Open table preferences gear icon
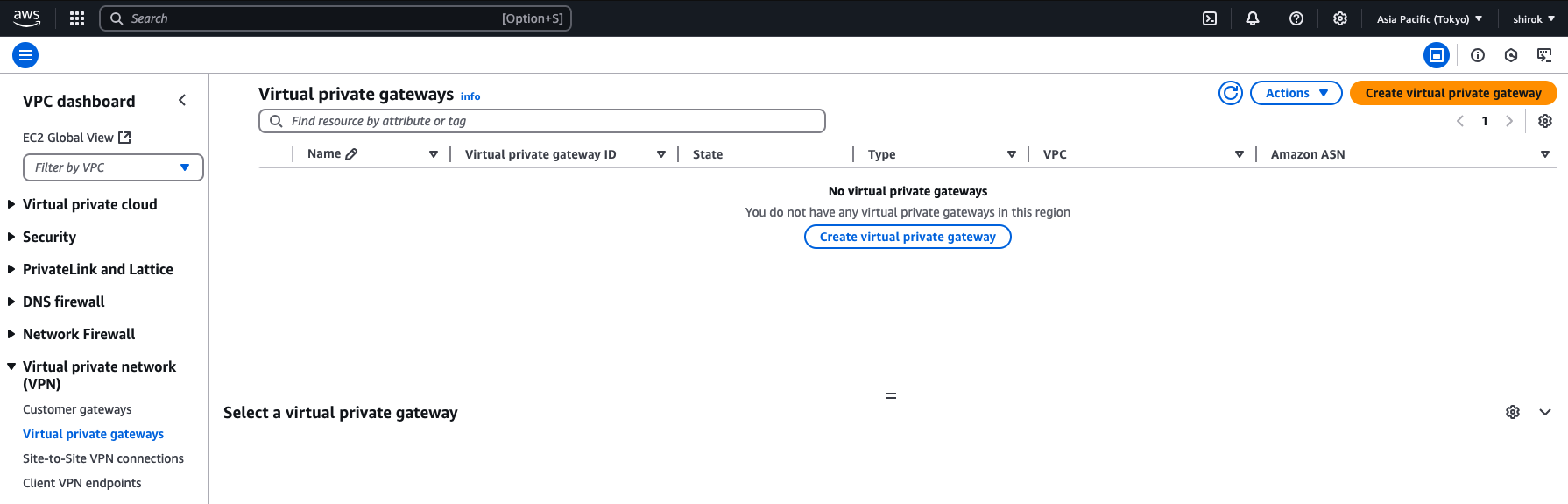This screenshot has height=504, width=1568. pos(1545,121)
